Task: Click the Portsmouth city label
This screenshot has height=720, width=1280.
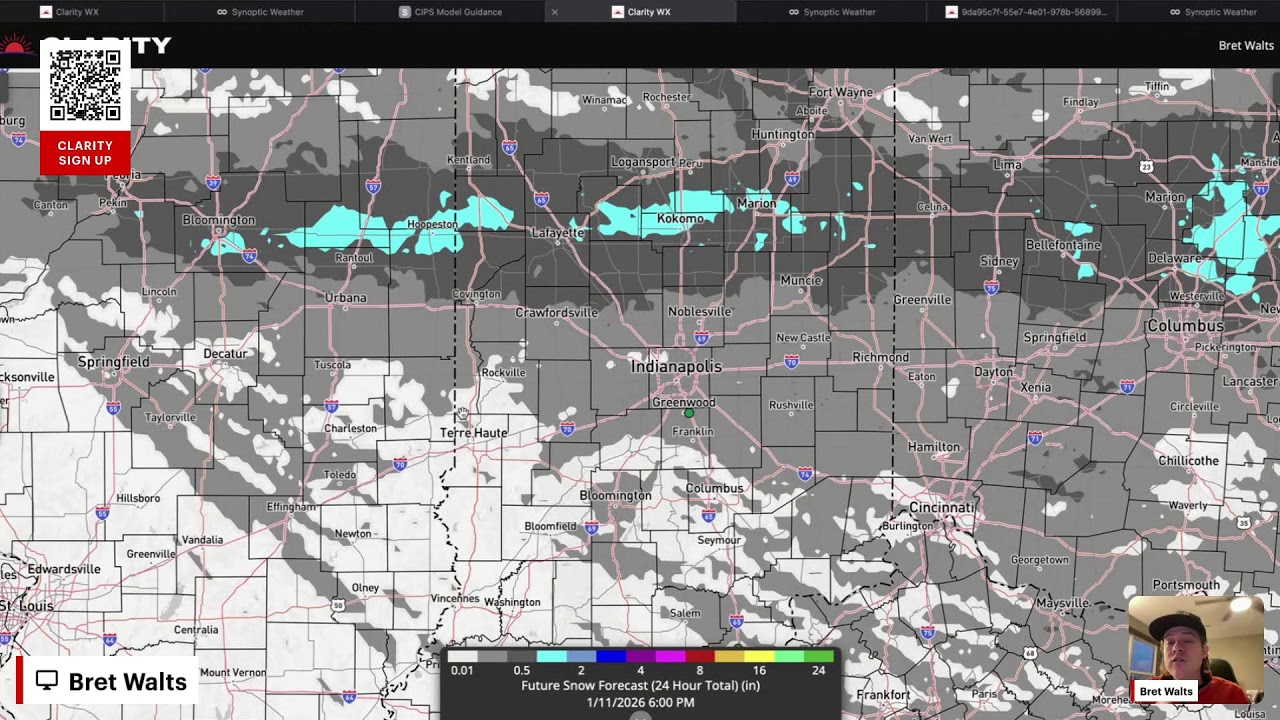Action: [1186, 585]
